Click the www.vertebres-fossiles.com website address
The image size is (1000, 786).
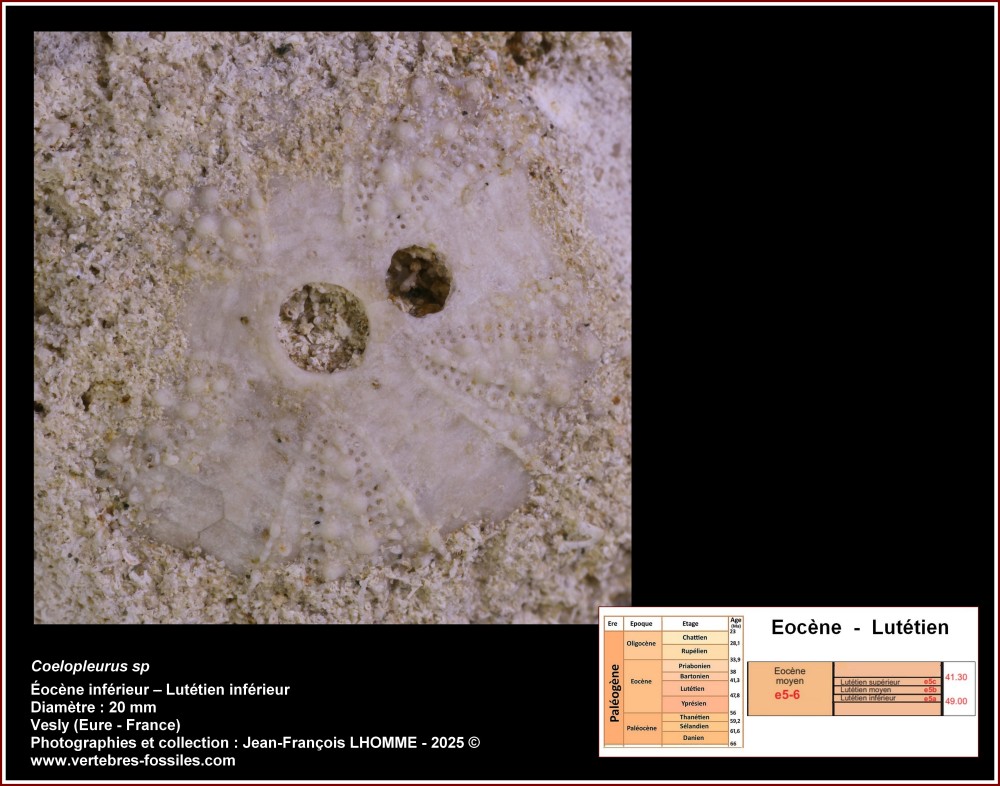[x=133, y=760]
